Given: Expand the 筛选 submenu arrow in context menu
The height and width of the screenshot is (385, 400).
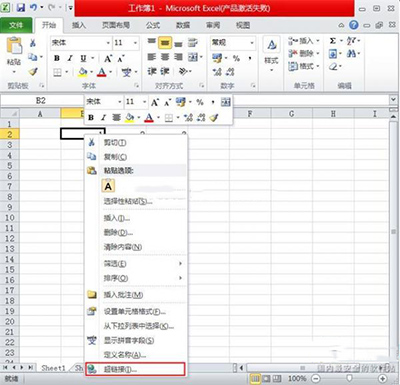Looking at the screenshot, I should pyautogui.click(x=180, y=264).
